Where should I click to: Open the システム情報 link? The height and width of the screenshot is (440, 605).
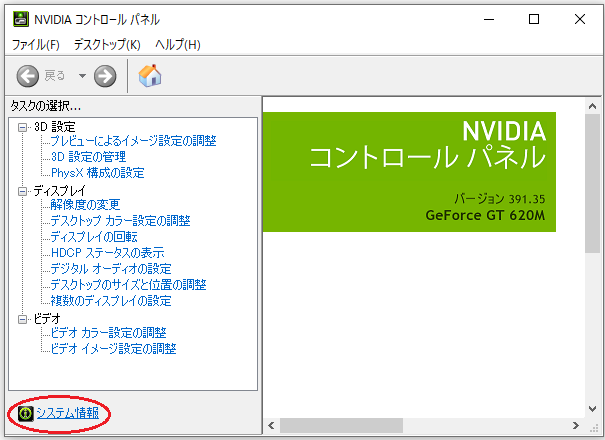(68, 413)
